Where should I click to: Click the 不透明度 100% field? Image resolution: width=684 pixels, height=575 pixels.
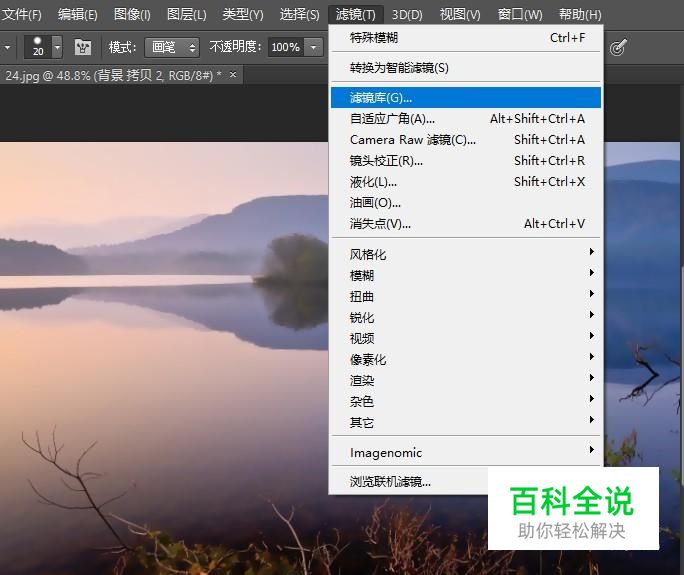tap(286, 47)
